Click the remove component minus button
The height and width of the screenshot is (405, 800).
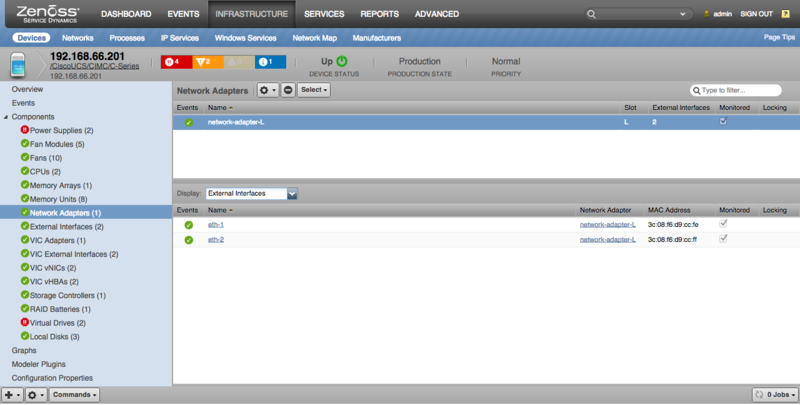[x=288, y=90]
